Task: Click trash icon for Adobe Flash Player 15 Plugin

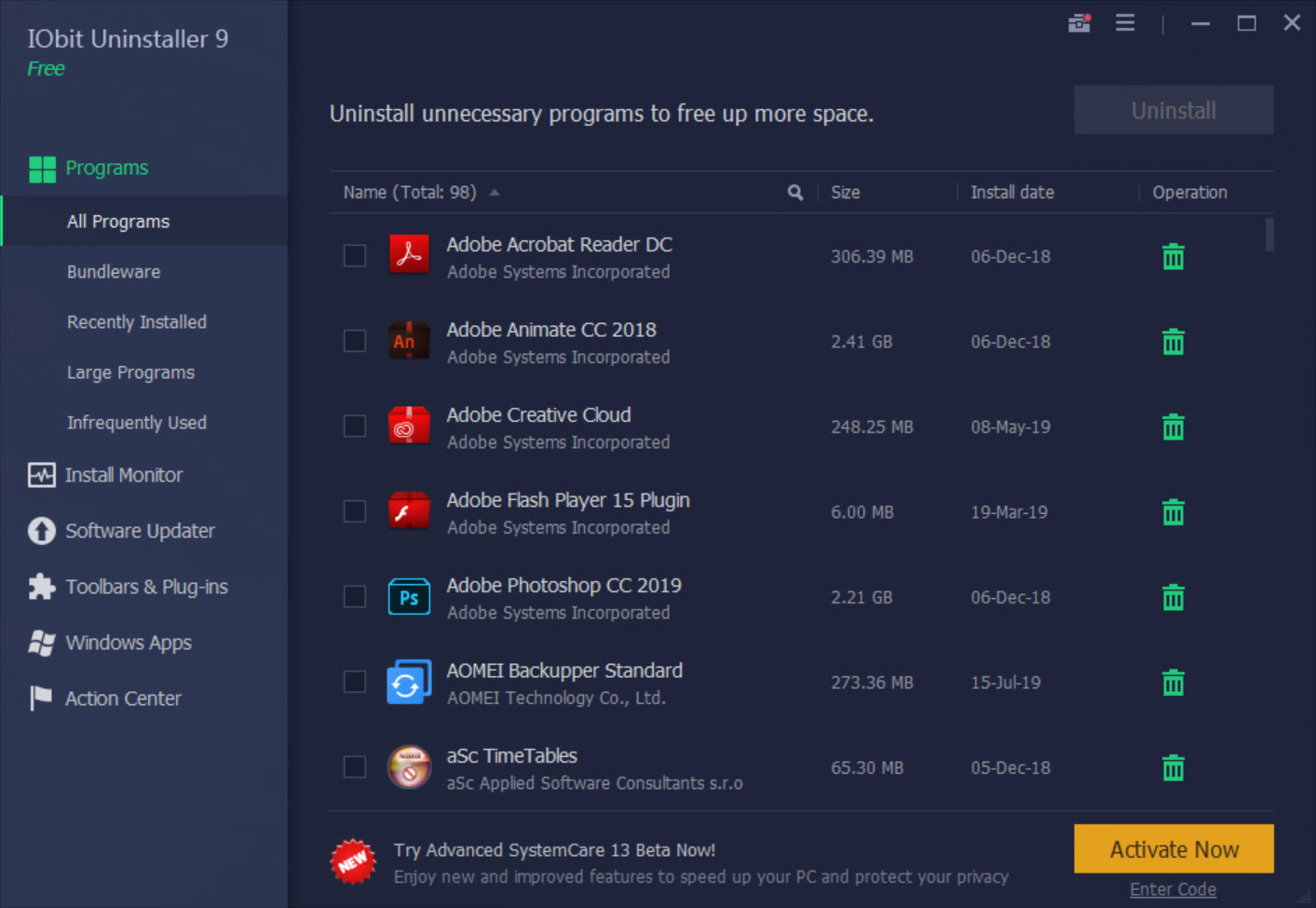Action: point(1174,512)
